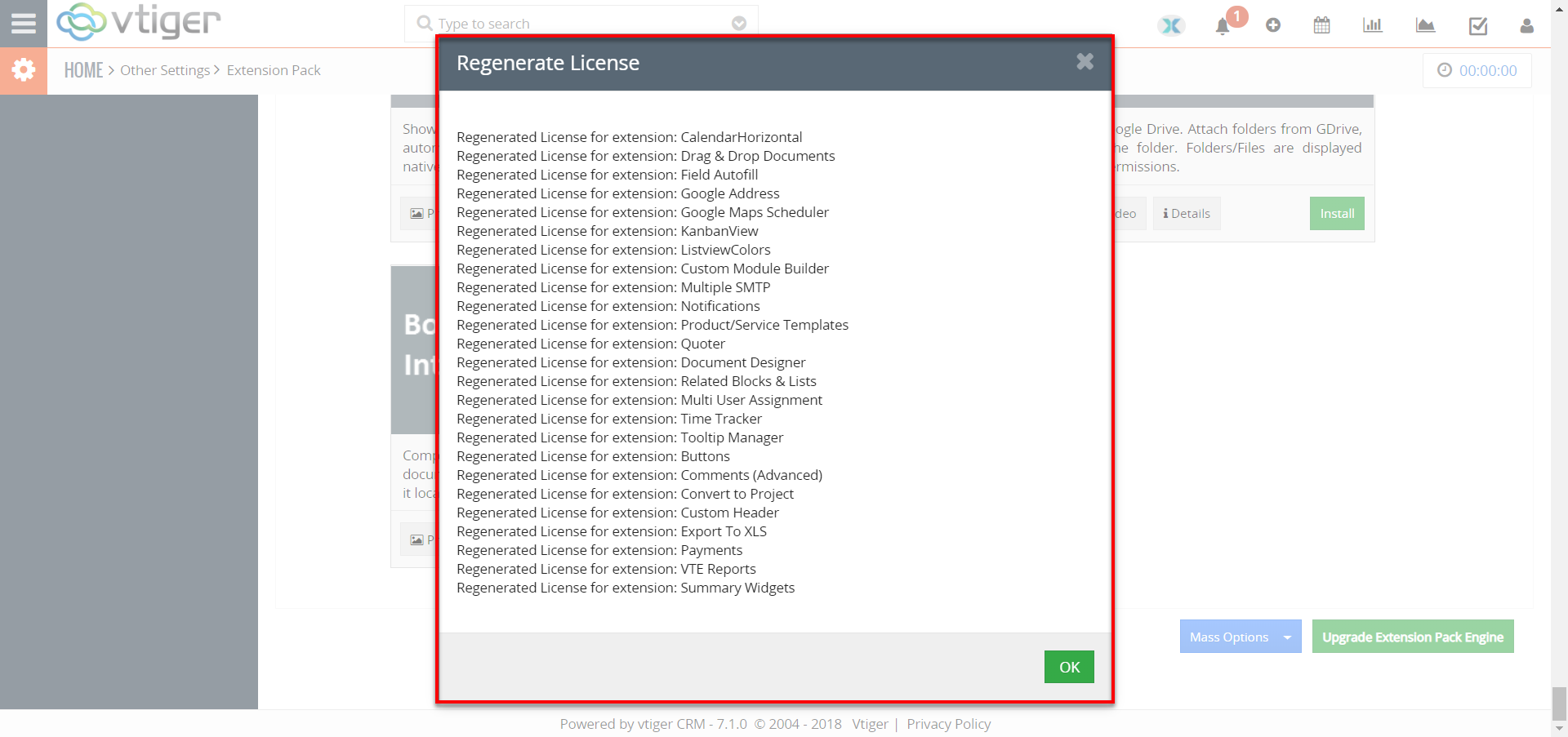Open Extension Pack breadcrumb
1568x737 pixels.
click(x=274, y=70)
